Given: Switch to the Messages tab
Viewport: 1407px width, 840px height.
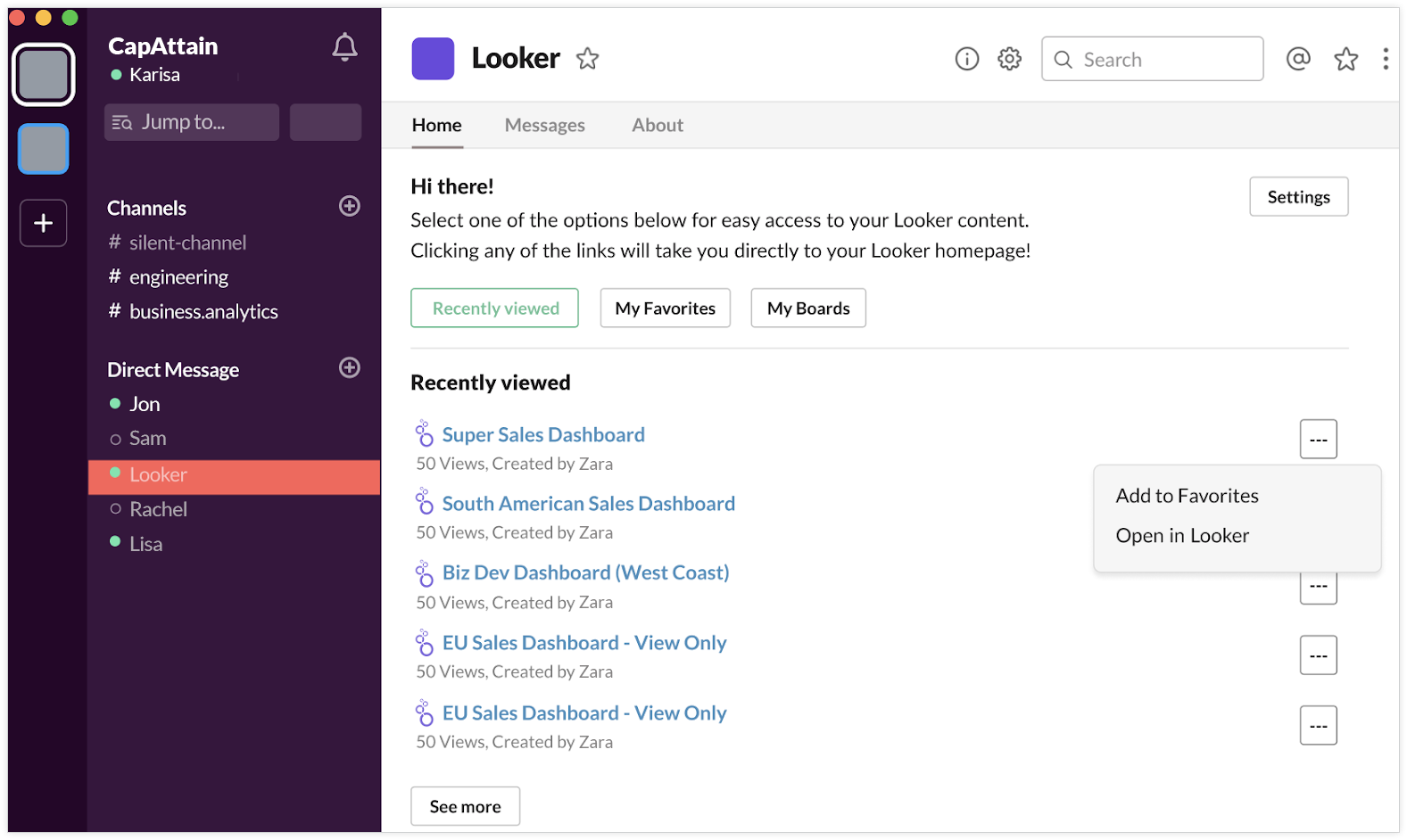Looking at the screenshot, I should [x=544, y=126].
